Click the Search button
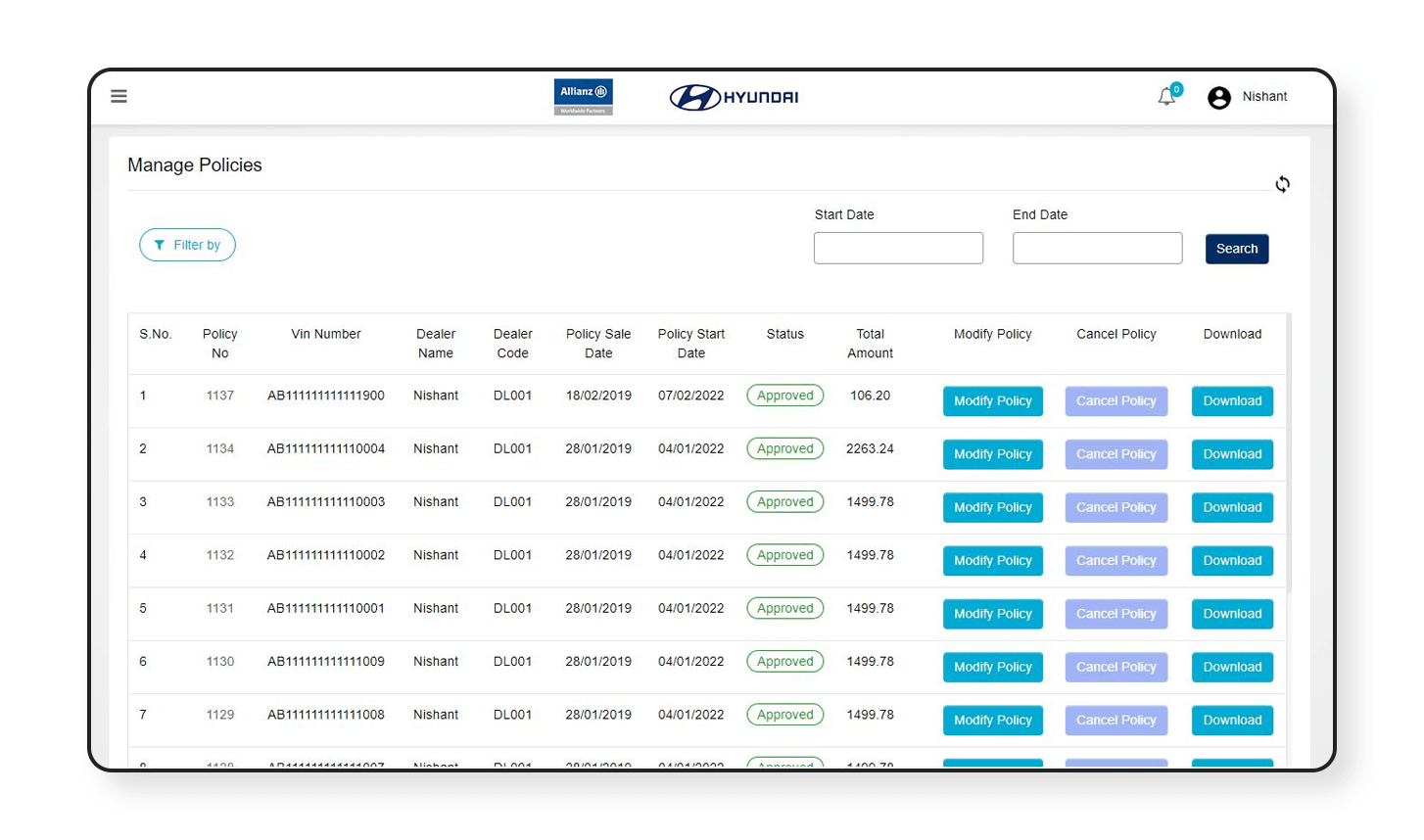The height and width of the screenshot is (840, 1424). click(1237, 249)
